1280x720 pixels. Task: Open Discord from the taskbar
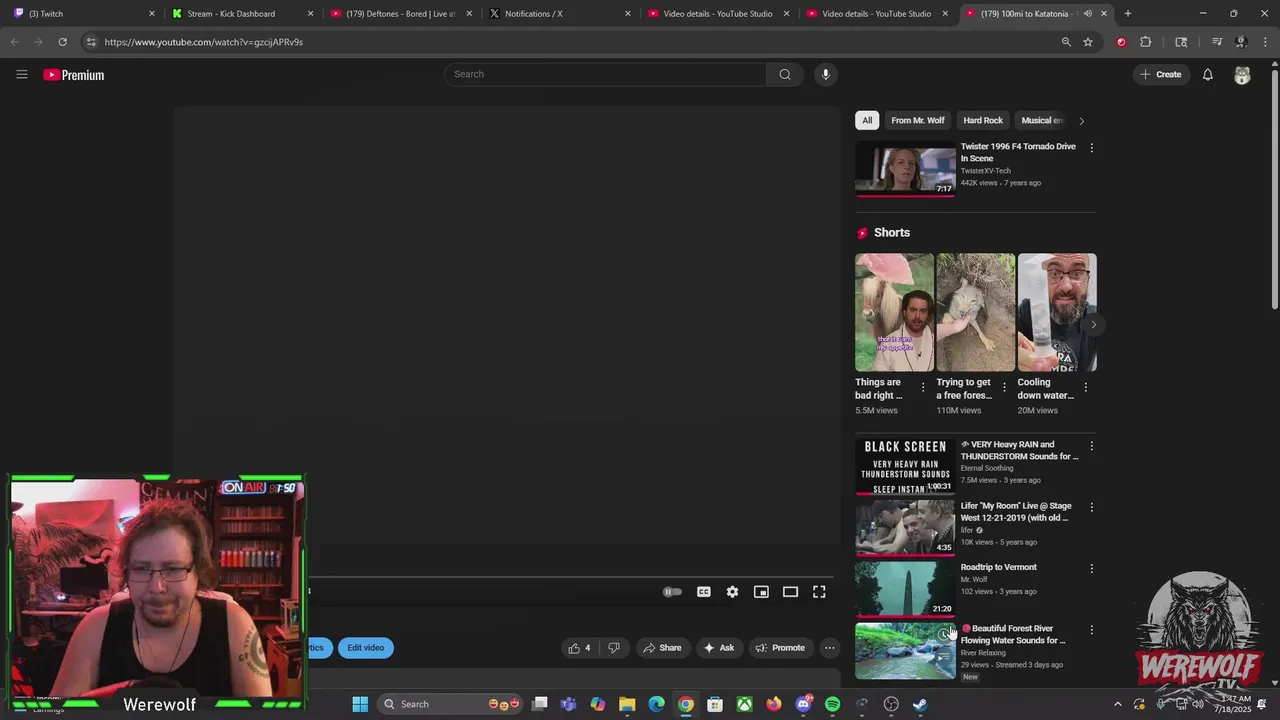point(803,704)
